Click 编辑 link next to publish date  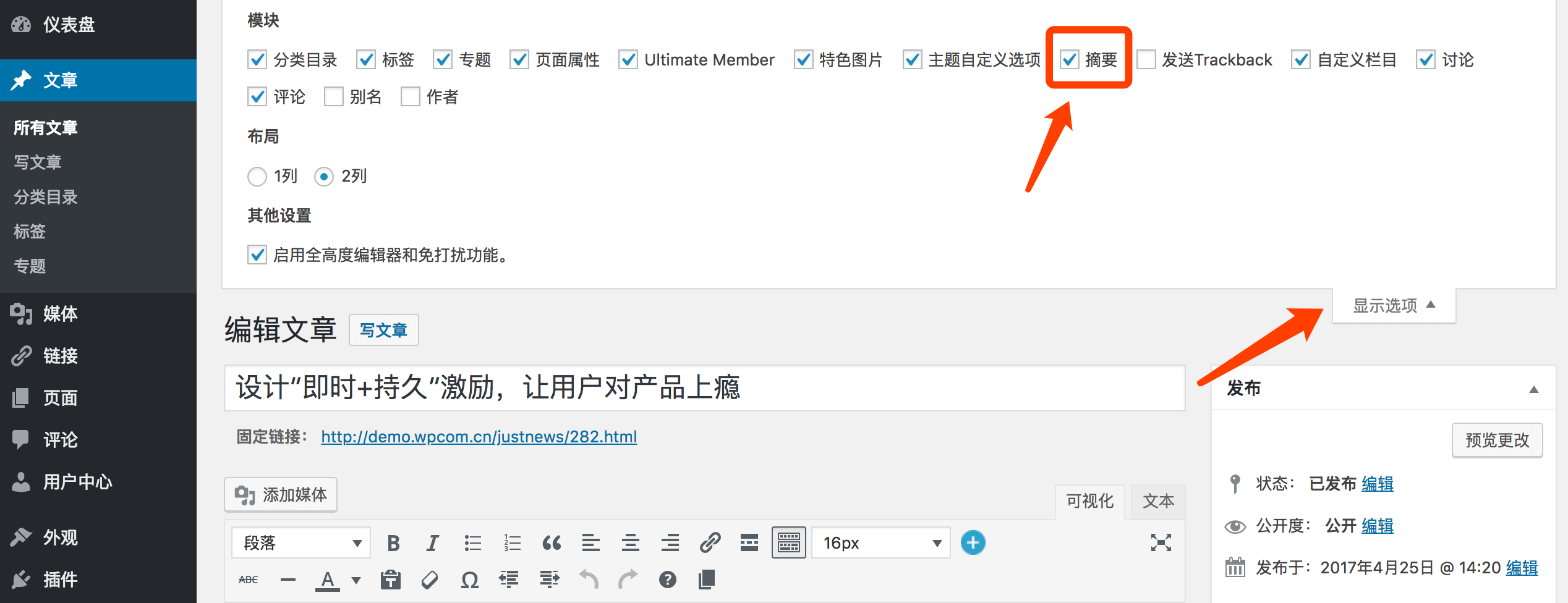pos(1522,568)
